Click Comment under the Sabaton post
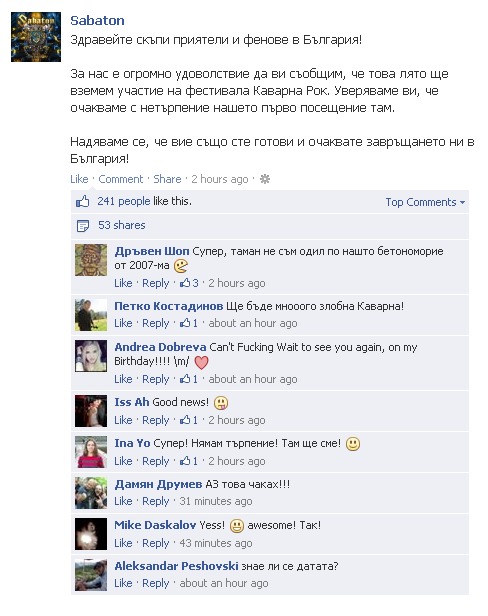488x616 pixels. point(121,179)
